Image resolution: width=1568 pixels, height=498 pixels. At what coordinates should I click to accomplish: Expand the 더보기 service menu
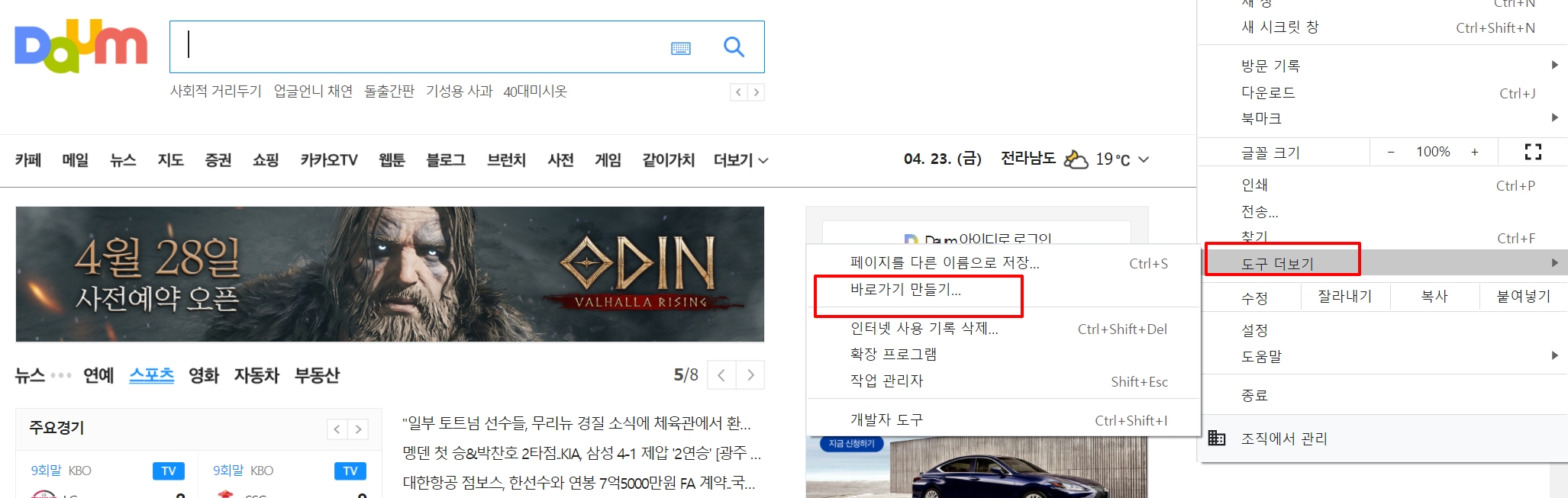[740, 160]
